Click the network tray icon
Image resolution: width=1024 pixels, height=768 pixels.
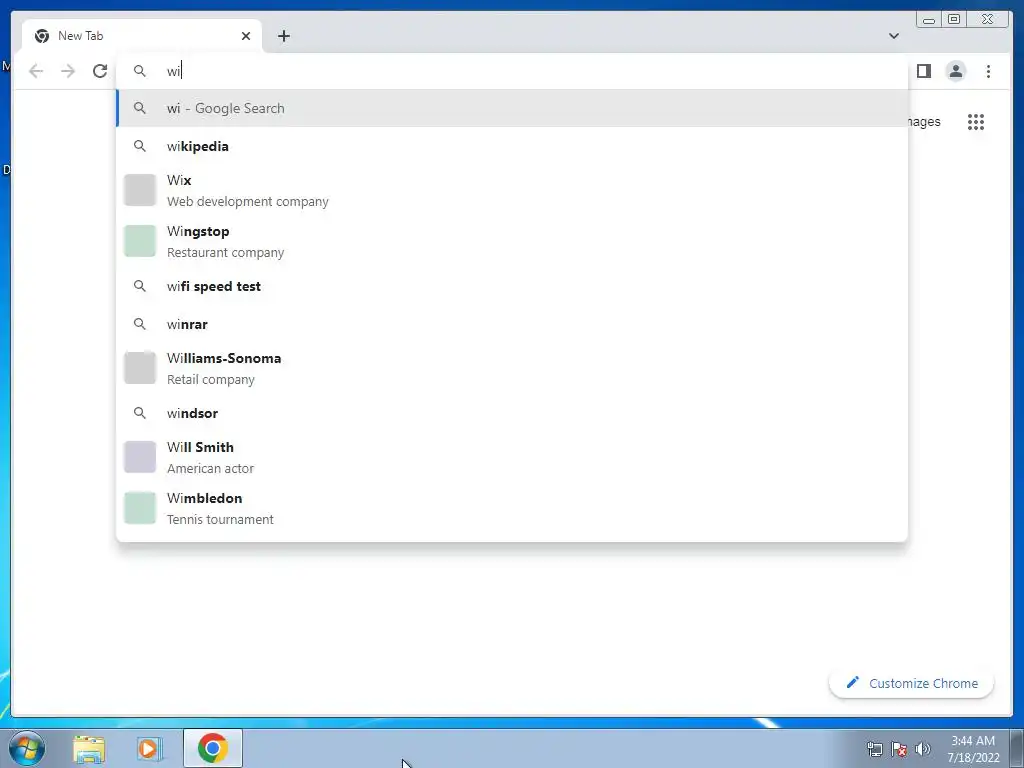point(874,749)
